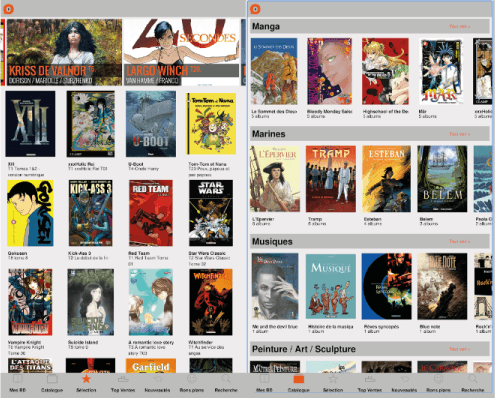495x398 pixels.
Task: Open the Kriss de Valnor featured banner
Action: [64, 52]
